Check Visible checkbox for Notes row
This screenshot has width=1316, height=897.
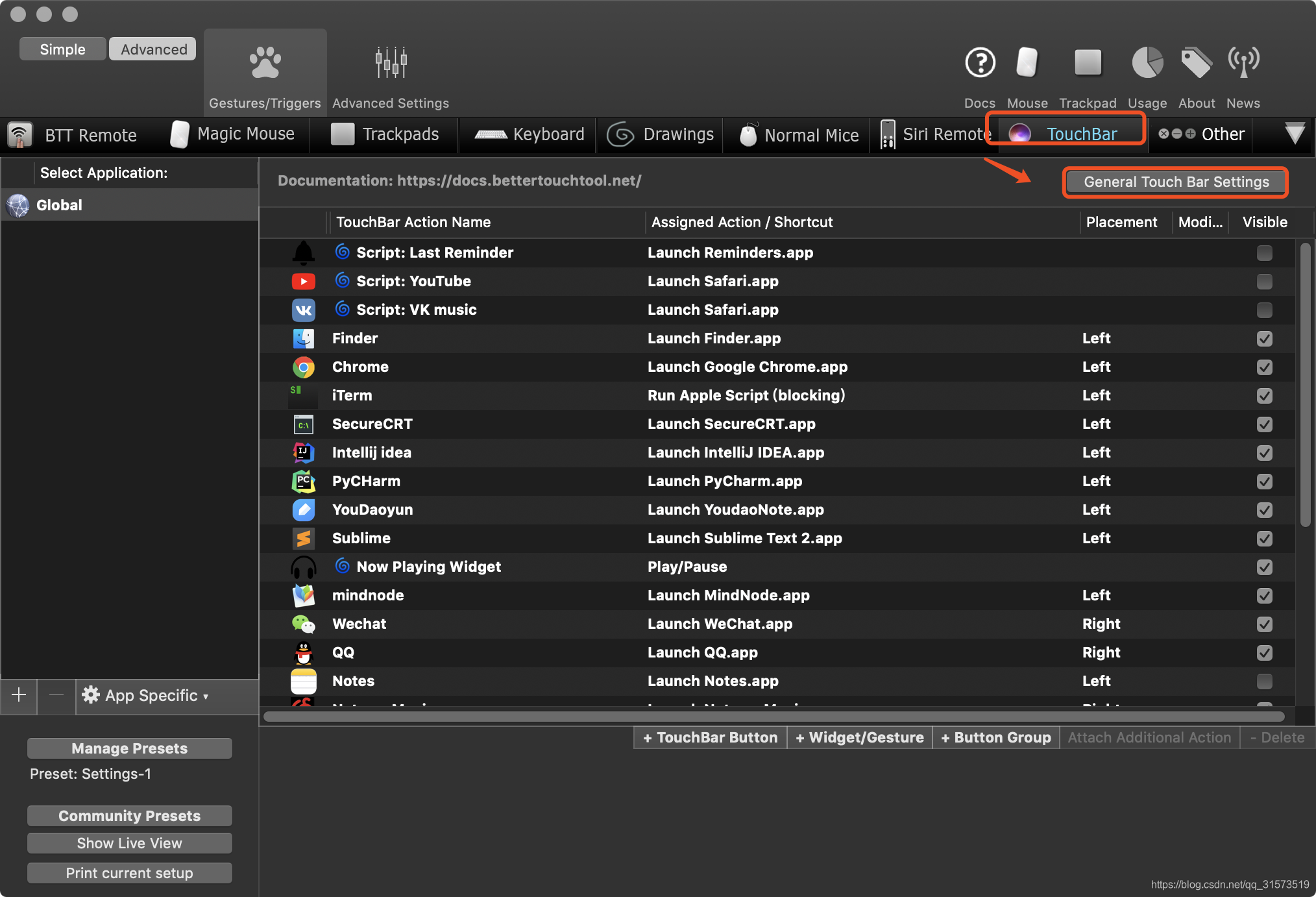(1264, 682)
